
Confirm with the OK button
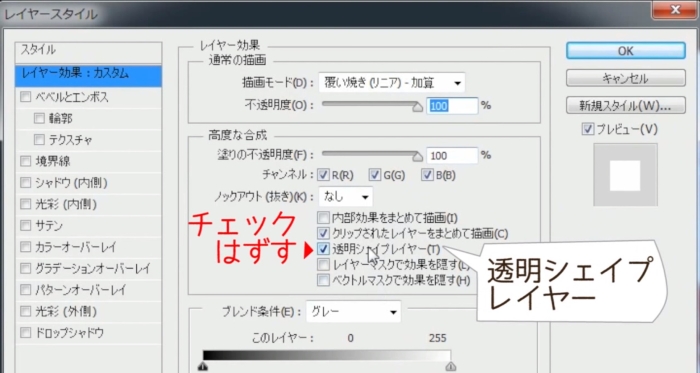coord(625,51)
